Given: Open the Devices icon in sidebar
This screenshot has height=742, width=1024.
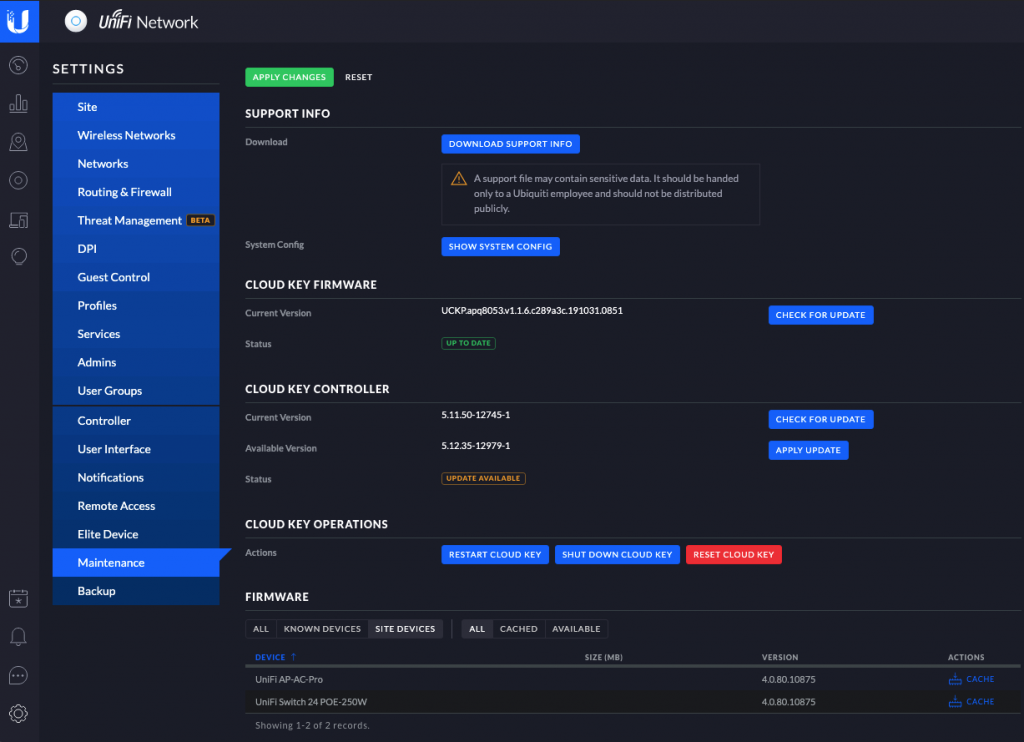Looking at the screenshot, I should tap(18, 181).
